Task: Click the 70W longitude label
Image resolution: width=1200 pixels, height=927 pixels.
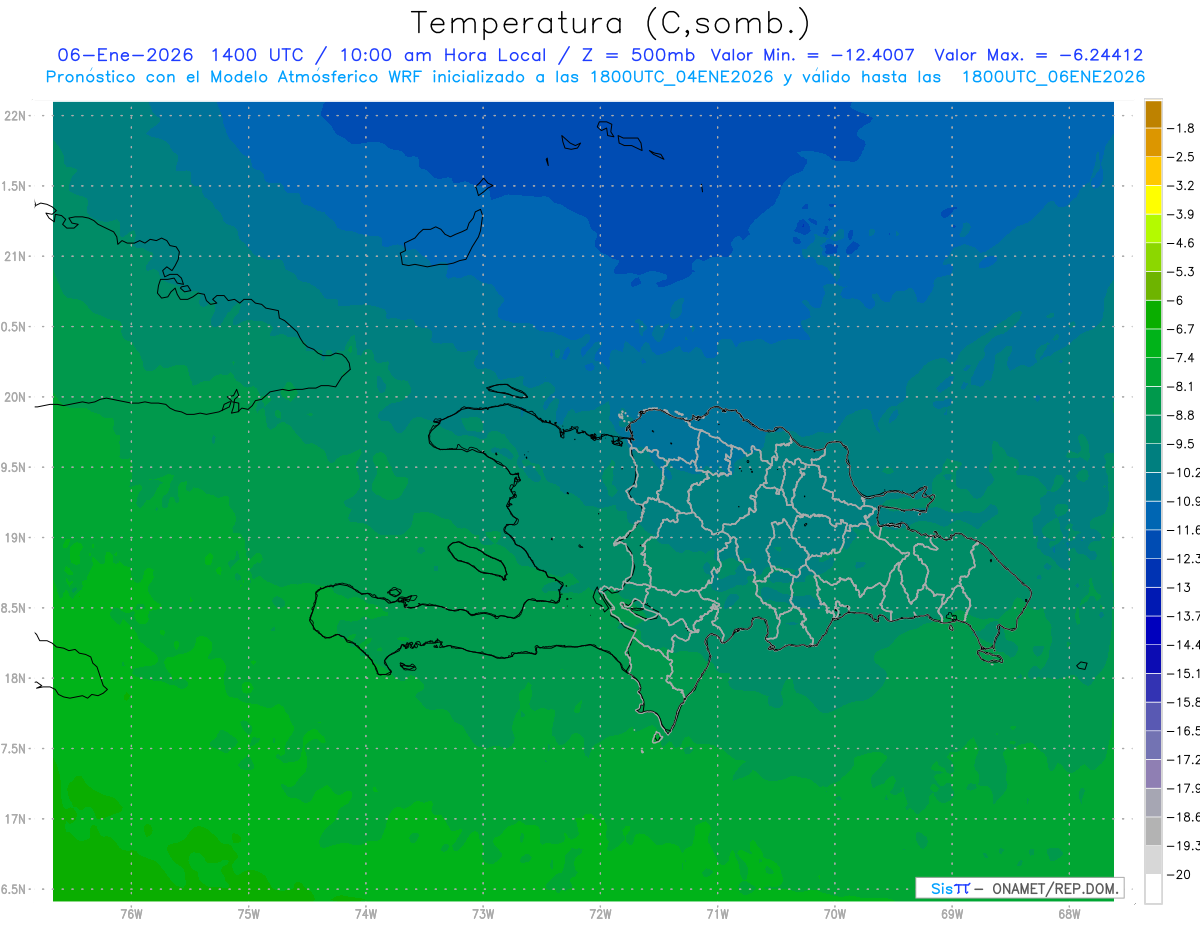Action: point(834,914)
